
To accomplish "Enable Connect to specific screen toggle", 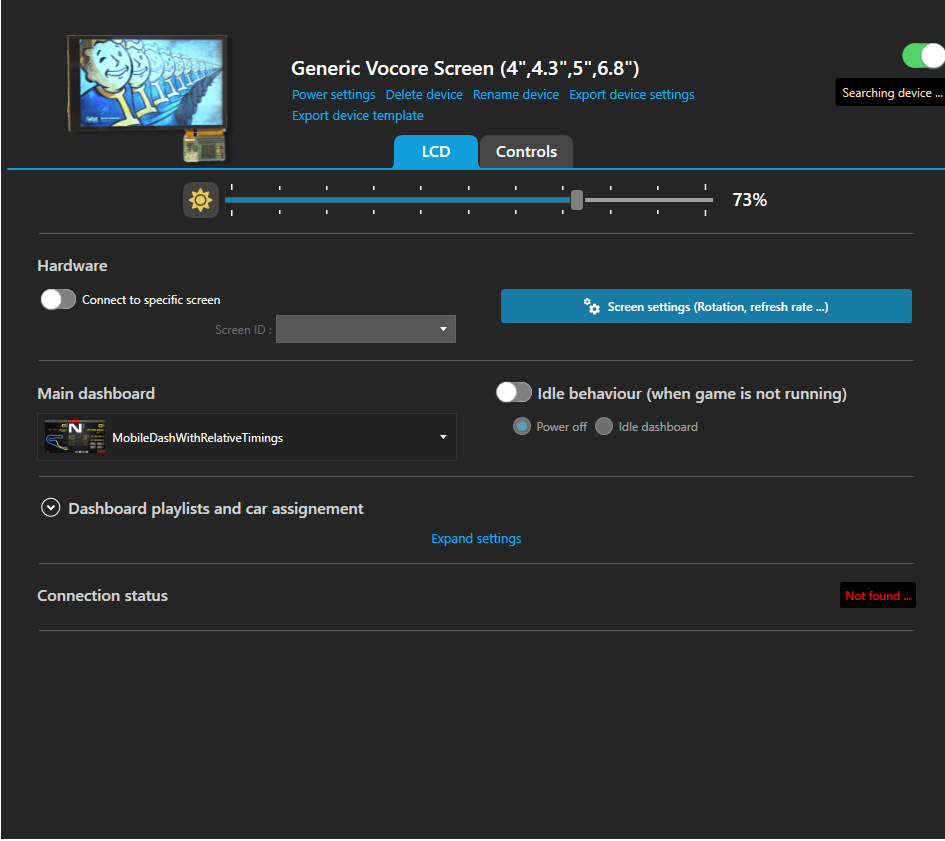I will pyautogui.click(x=58, y=299).
